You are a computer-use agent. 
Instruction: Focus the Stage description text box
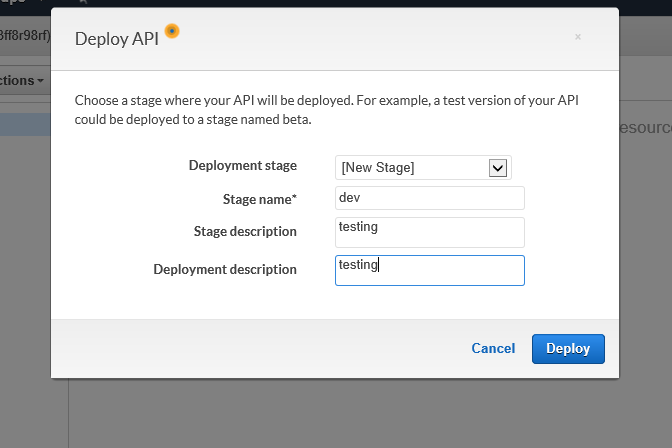click(429, 232)
